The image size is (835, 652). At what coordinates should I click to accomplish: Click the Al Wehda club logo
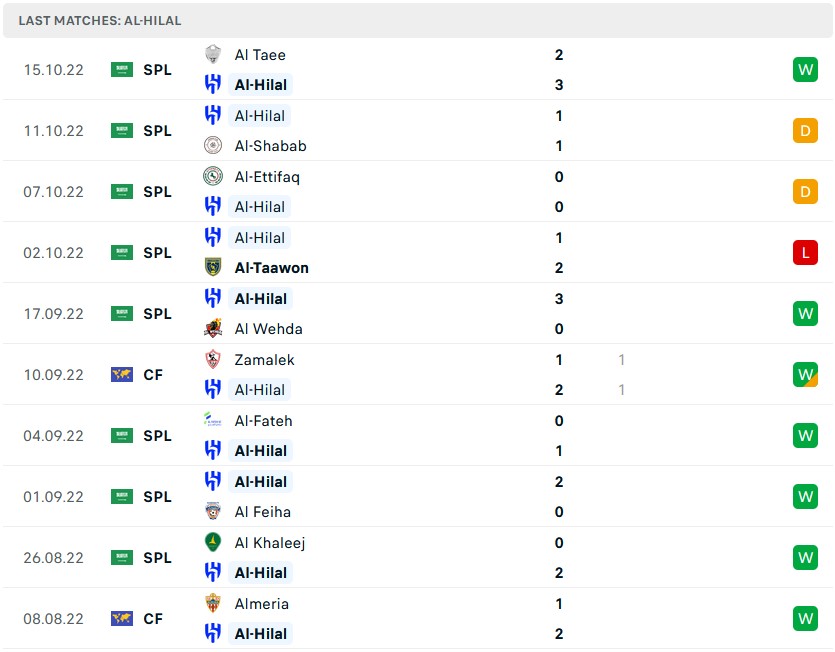click(x=212, y=329)
